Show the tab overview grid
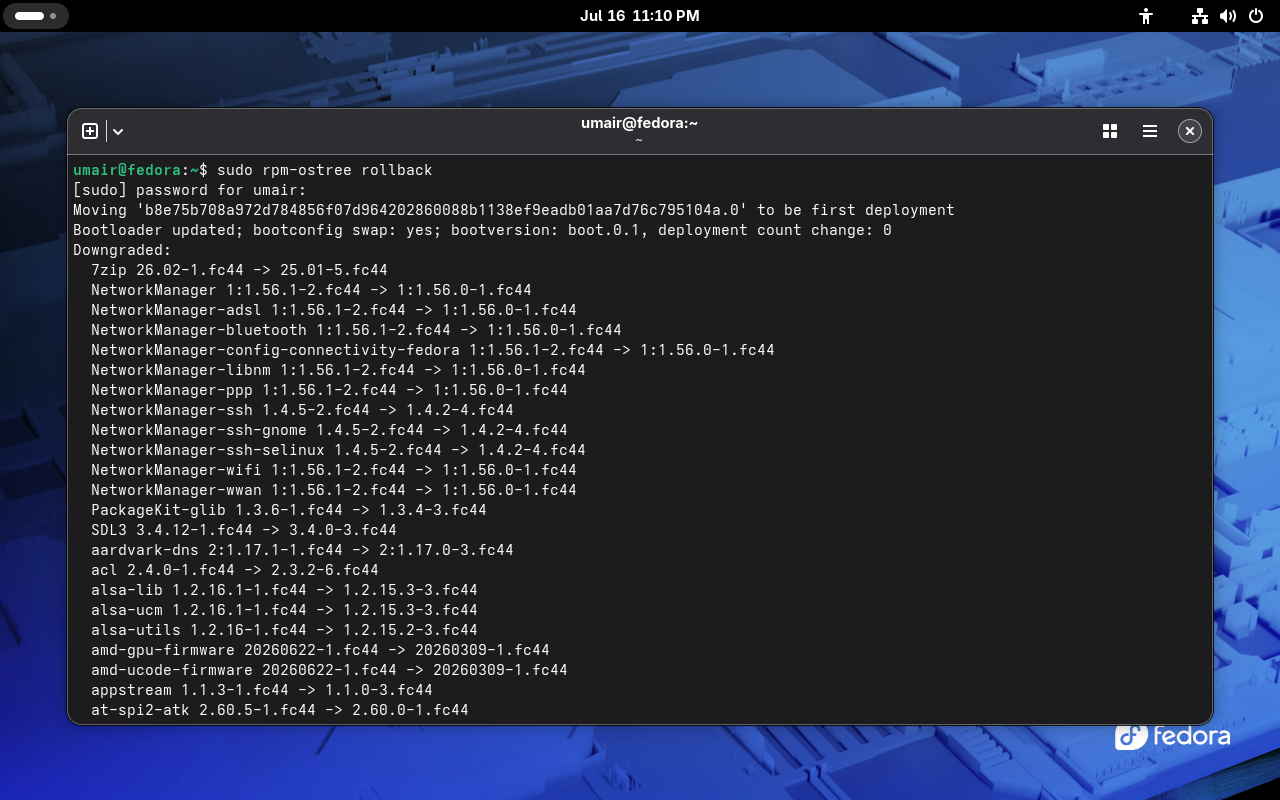This screenshot has width=1280, height=800. (x=1109, y=131)
